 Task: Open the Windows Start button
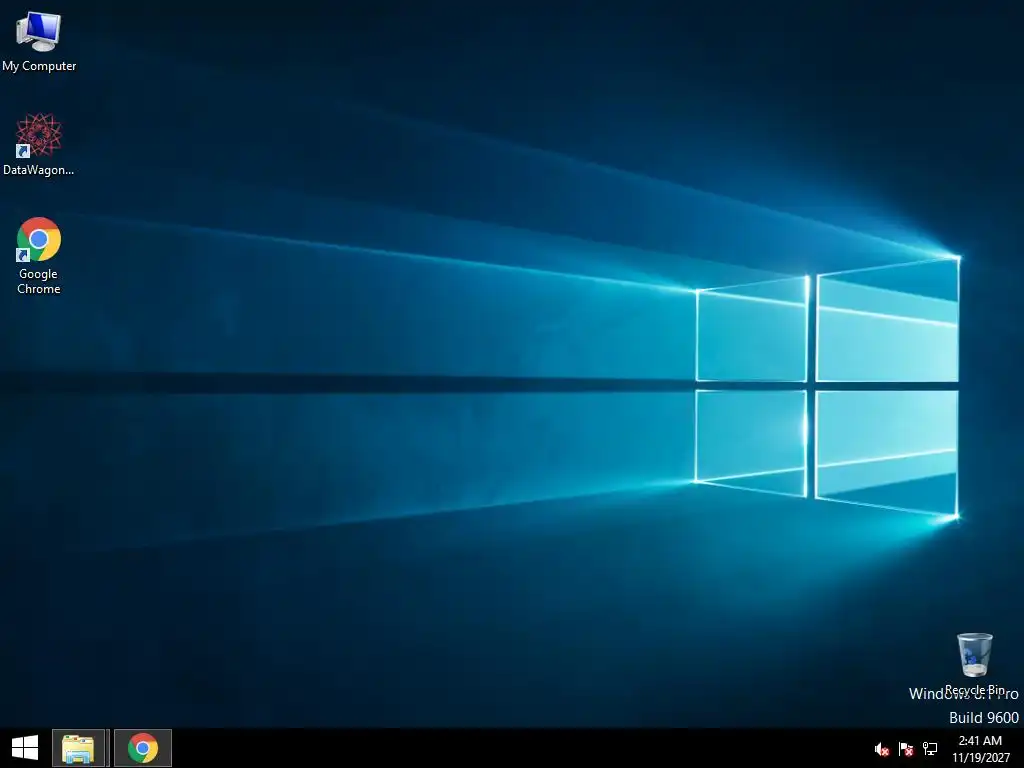pyautogui.click(x=25, y=748)
